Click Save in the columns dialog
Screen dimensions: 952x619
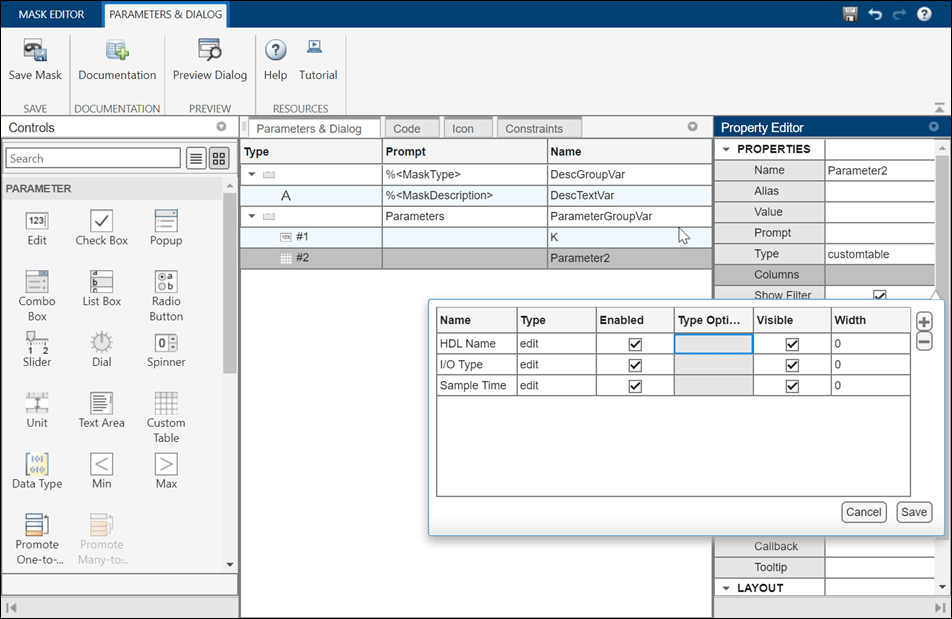tap(914, 512)
